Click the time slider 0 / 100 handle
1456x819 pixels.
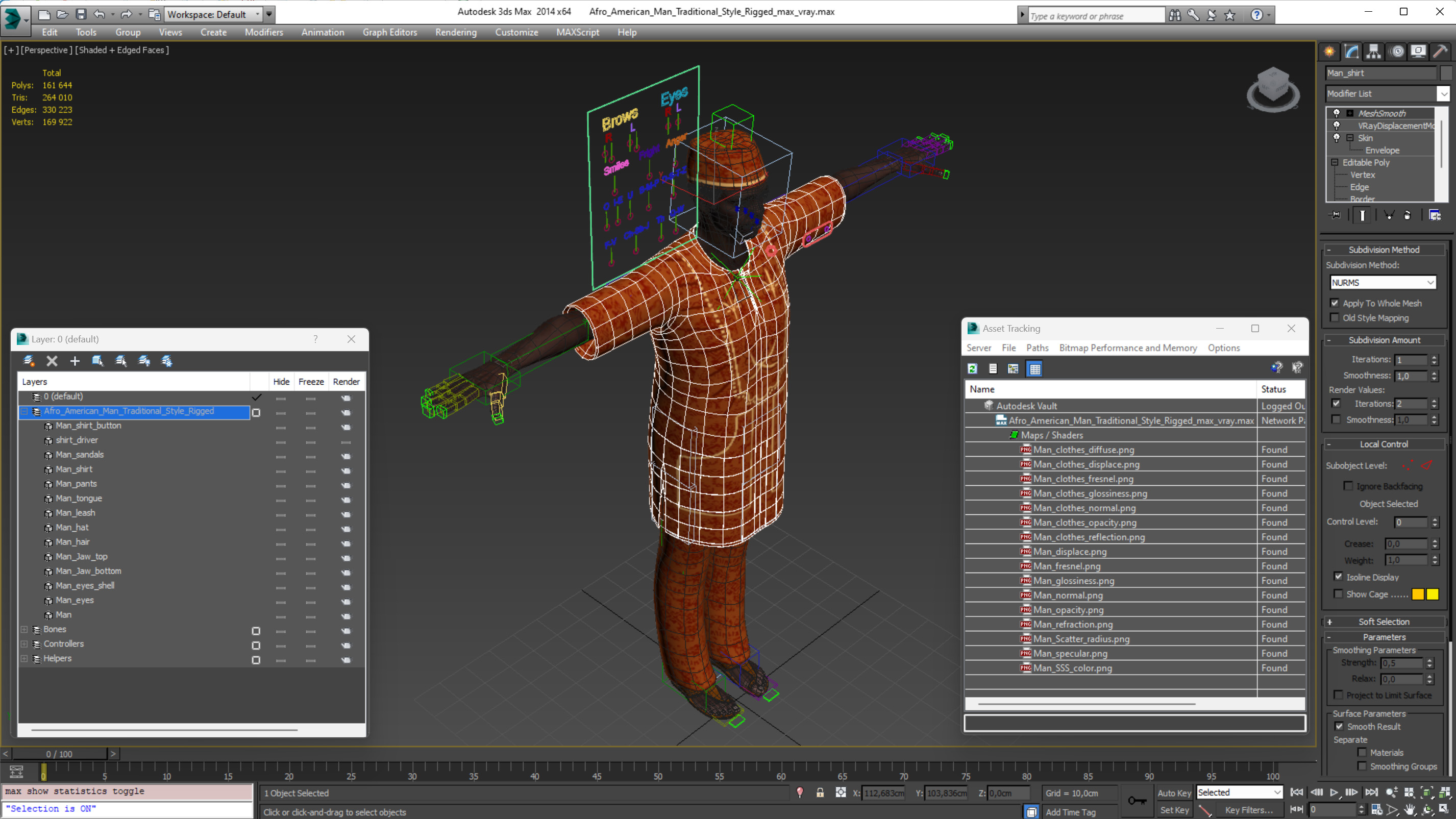pyautogui.click(x=59, y=754)
